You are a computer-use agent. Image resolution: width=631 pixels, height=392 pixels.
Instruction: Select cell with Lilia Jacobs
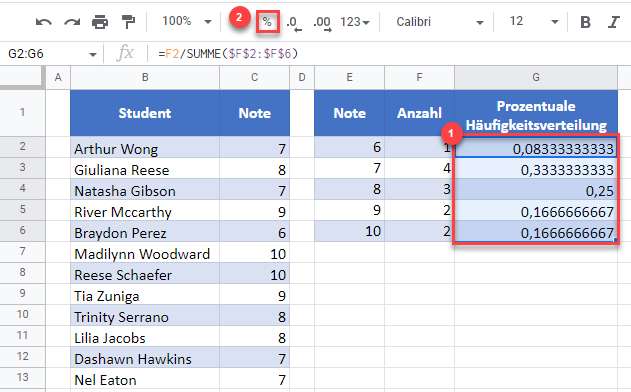(145, 336)
